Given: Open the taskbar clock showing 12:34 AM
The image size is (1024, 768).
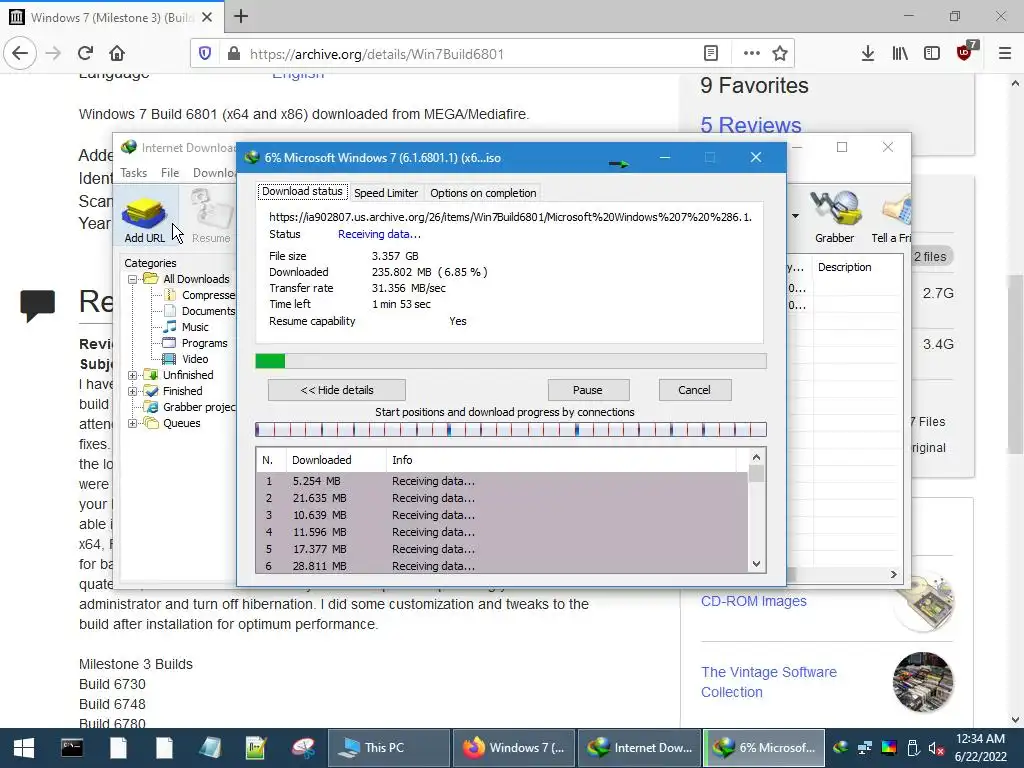Looking at the screenshot, I should point(980,748).
